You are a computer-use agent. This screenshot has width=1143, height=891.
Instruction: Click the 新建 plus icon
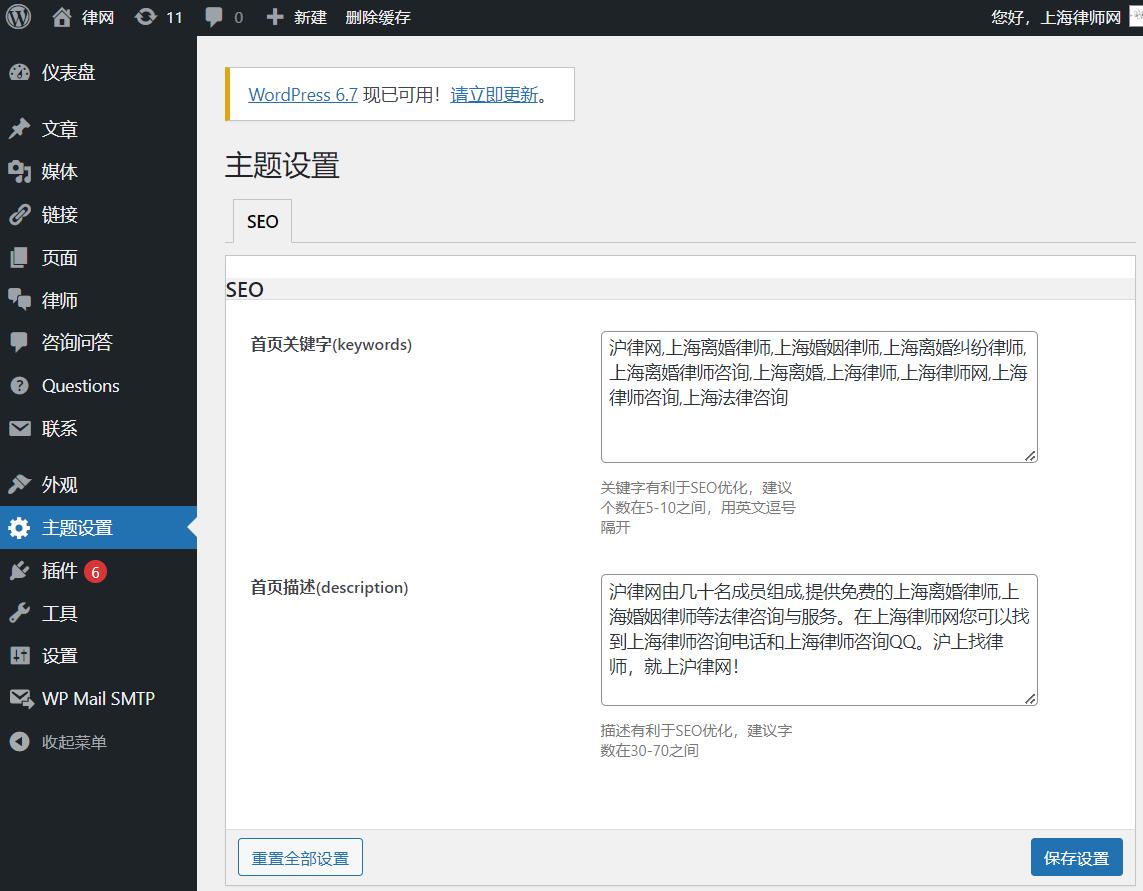[x=276, y=17]
